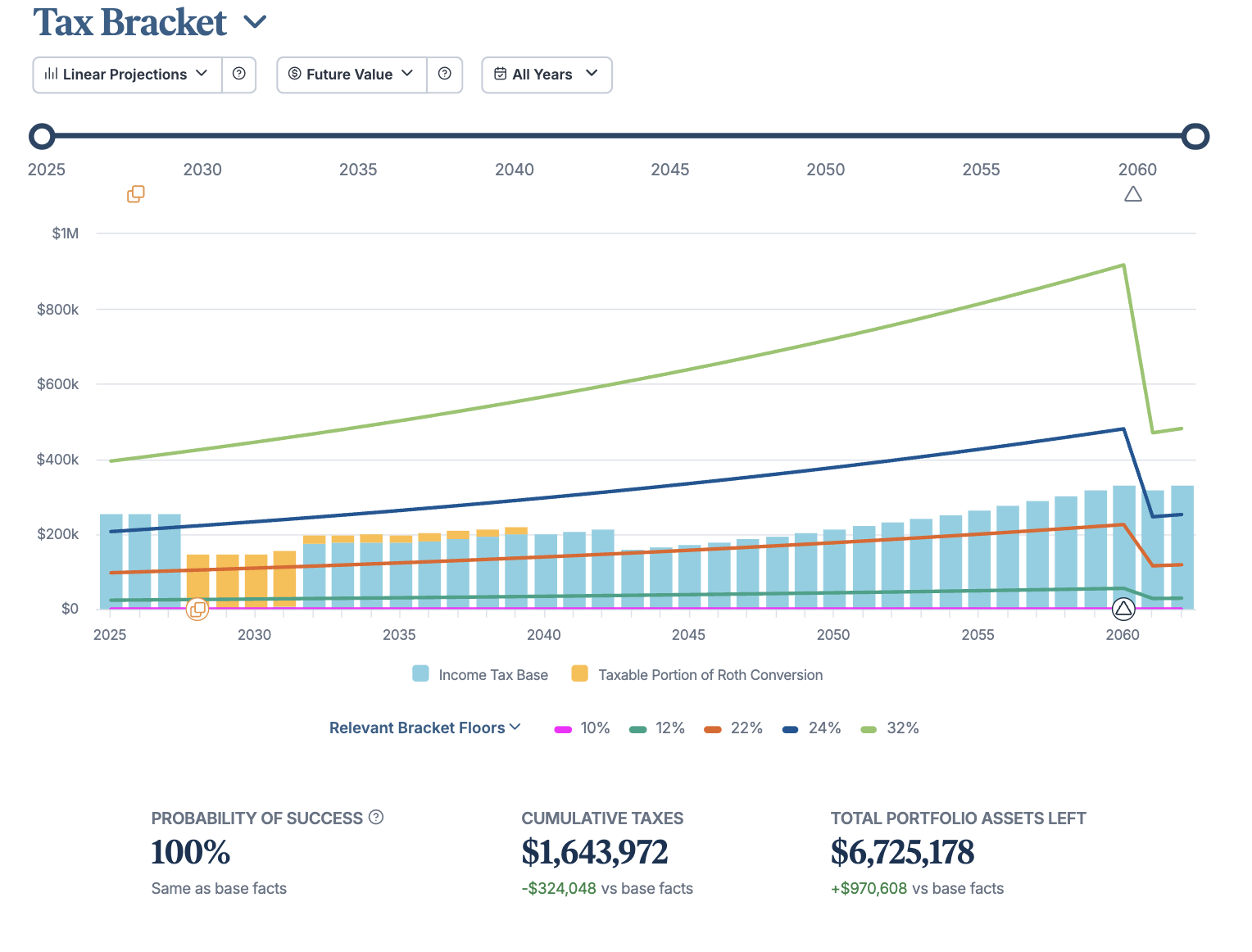
Task: Click the 2050 label on the chart x-axis
Action: pos(833,635)
